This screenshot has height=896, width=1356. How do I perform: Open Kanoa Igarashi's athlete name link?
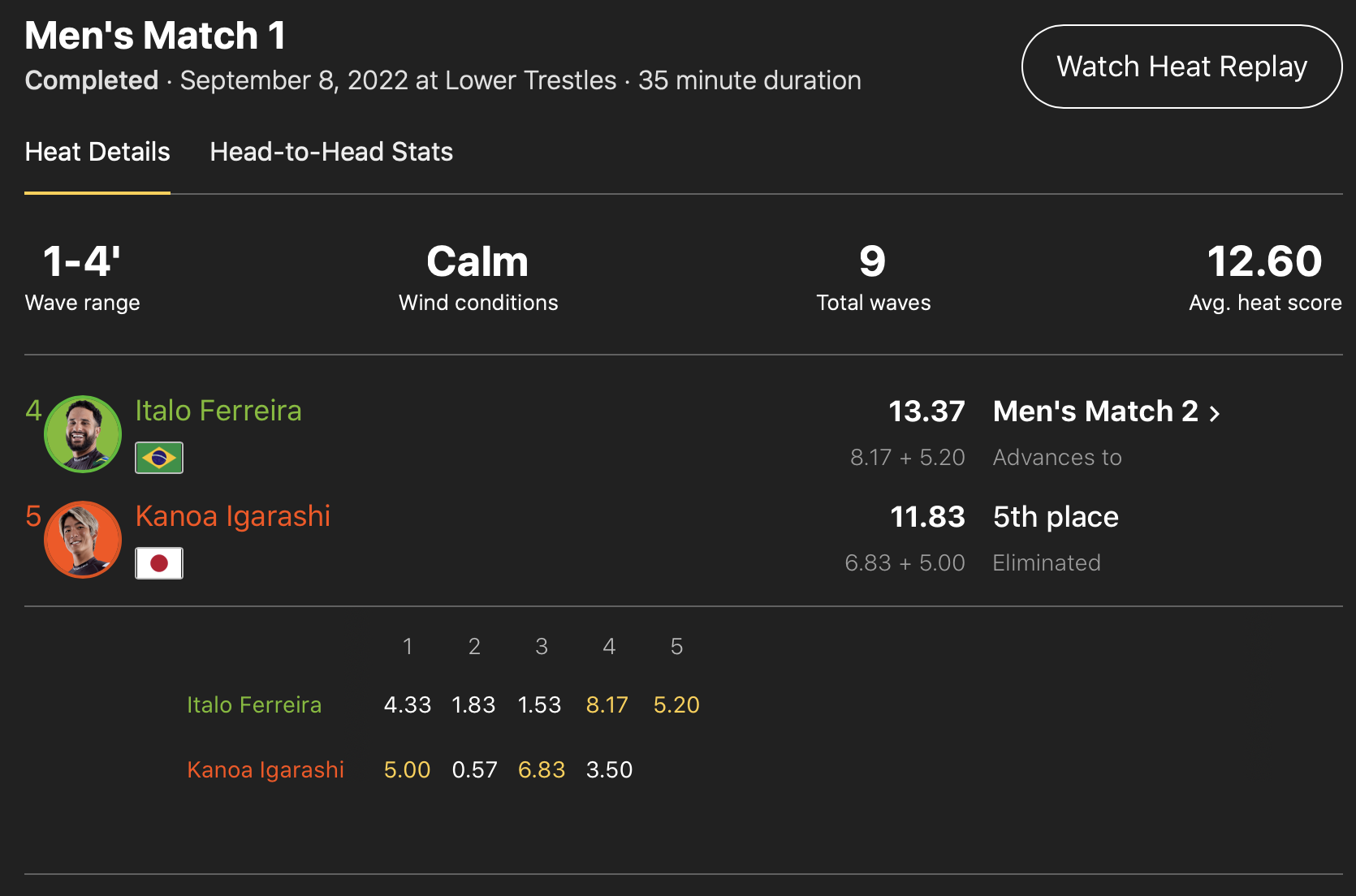(233, 516)
